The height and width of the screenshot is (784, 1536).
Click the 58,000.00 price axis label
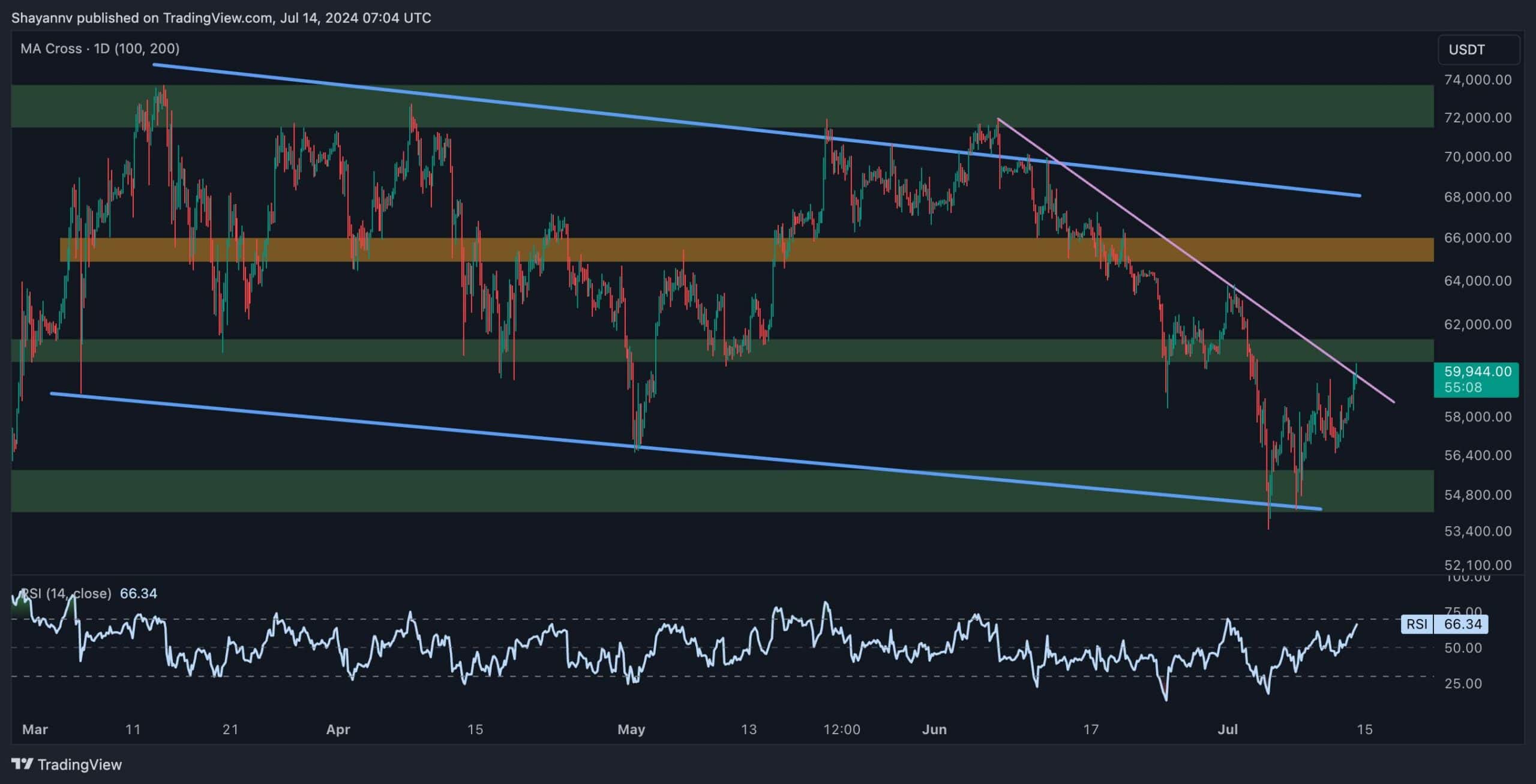pos(1478,416)
